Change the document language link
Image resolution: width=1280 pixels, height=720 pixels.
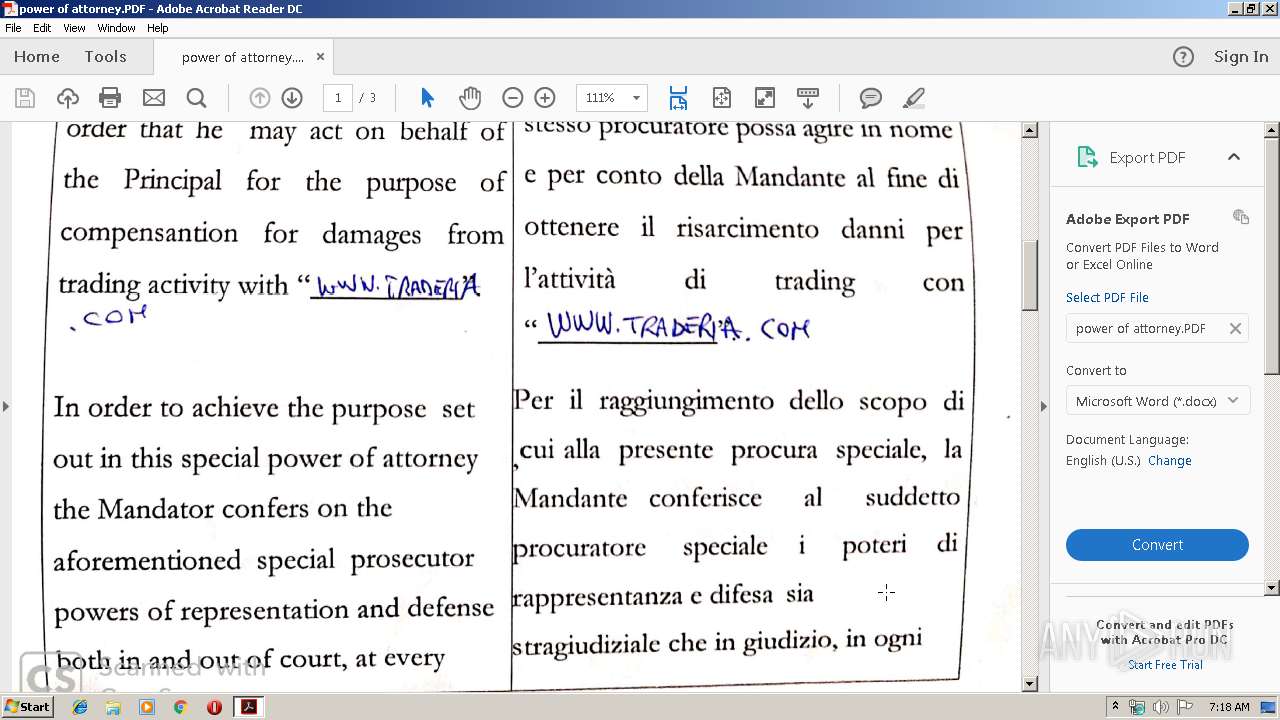point(1170,461)
